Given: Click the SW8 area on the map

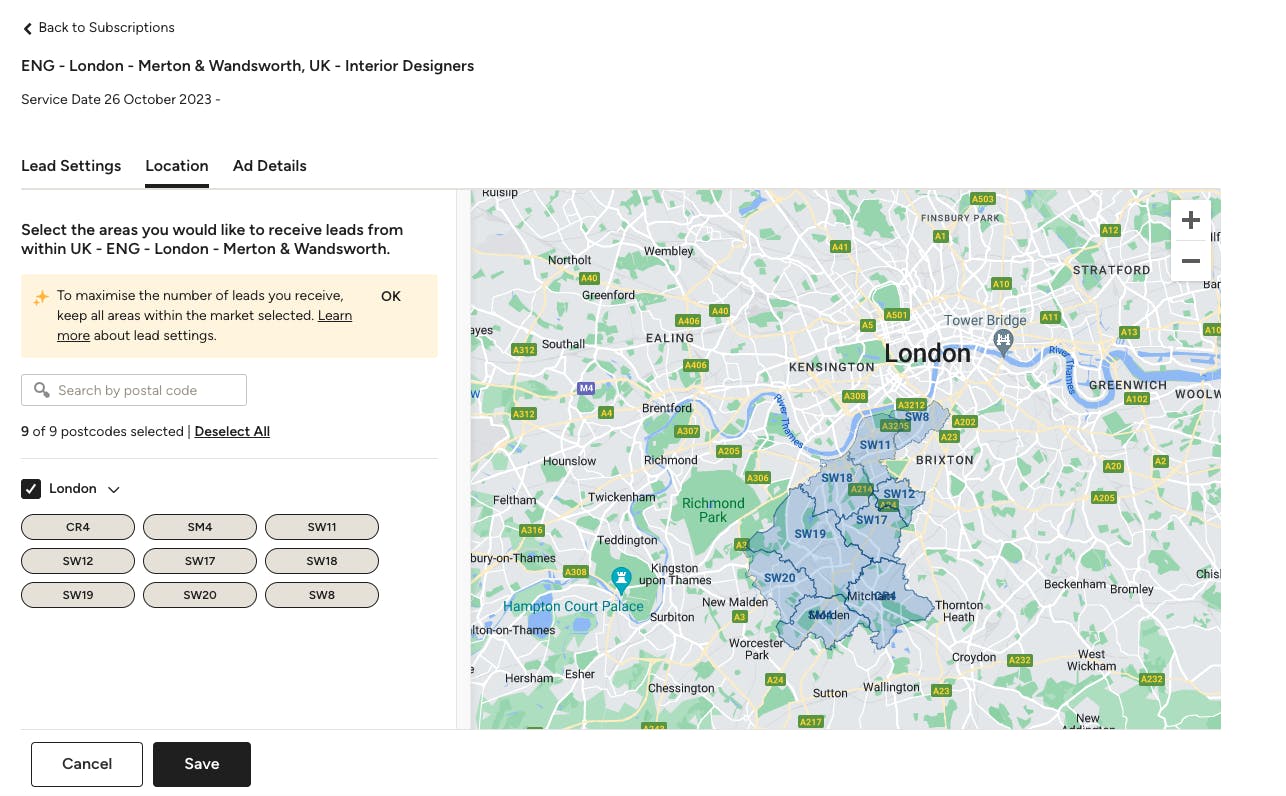Looking at the screenshot, I should tap(918, 417).
